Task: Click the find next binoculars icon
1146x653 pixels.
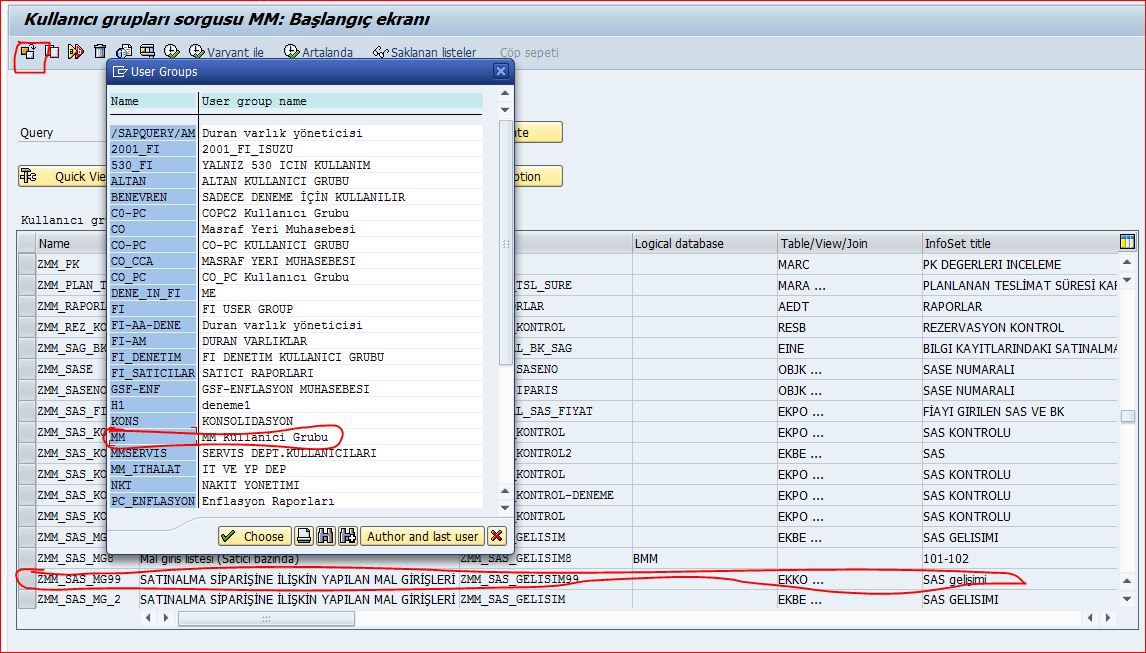Action: [348, 536]
